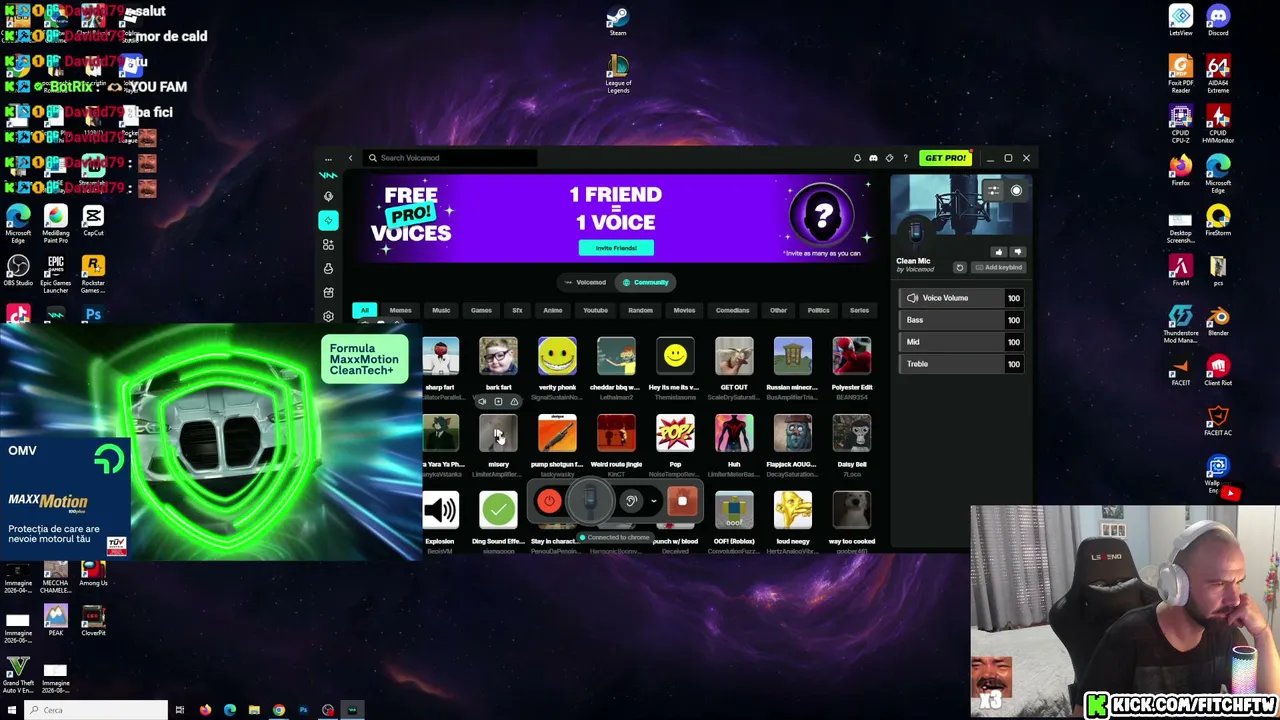Select the Comedians category filter
Screen dimensions: 1280x720
click(x=732, y=310)
